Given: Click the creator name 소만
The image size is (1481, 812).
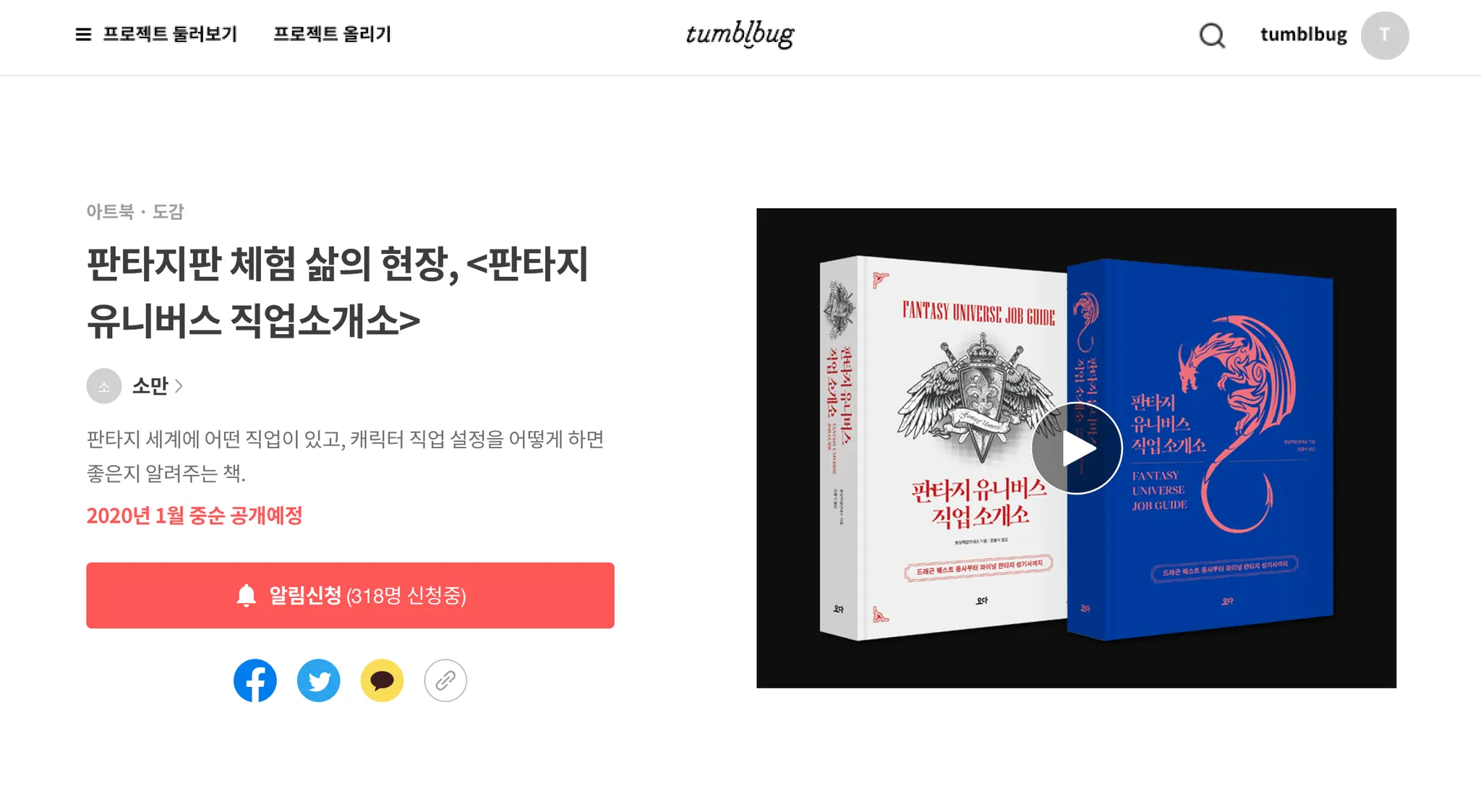Looking at the screenshot, I should coord(150,386).
